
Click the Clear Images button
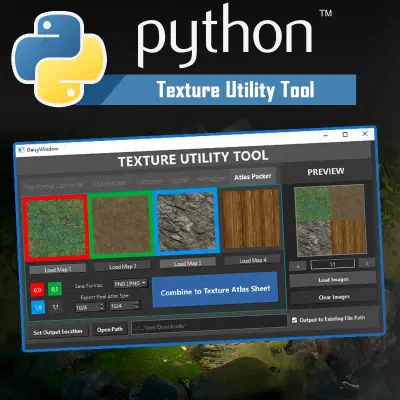[x=334, y=297]
